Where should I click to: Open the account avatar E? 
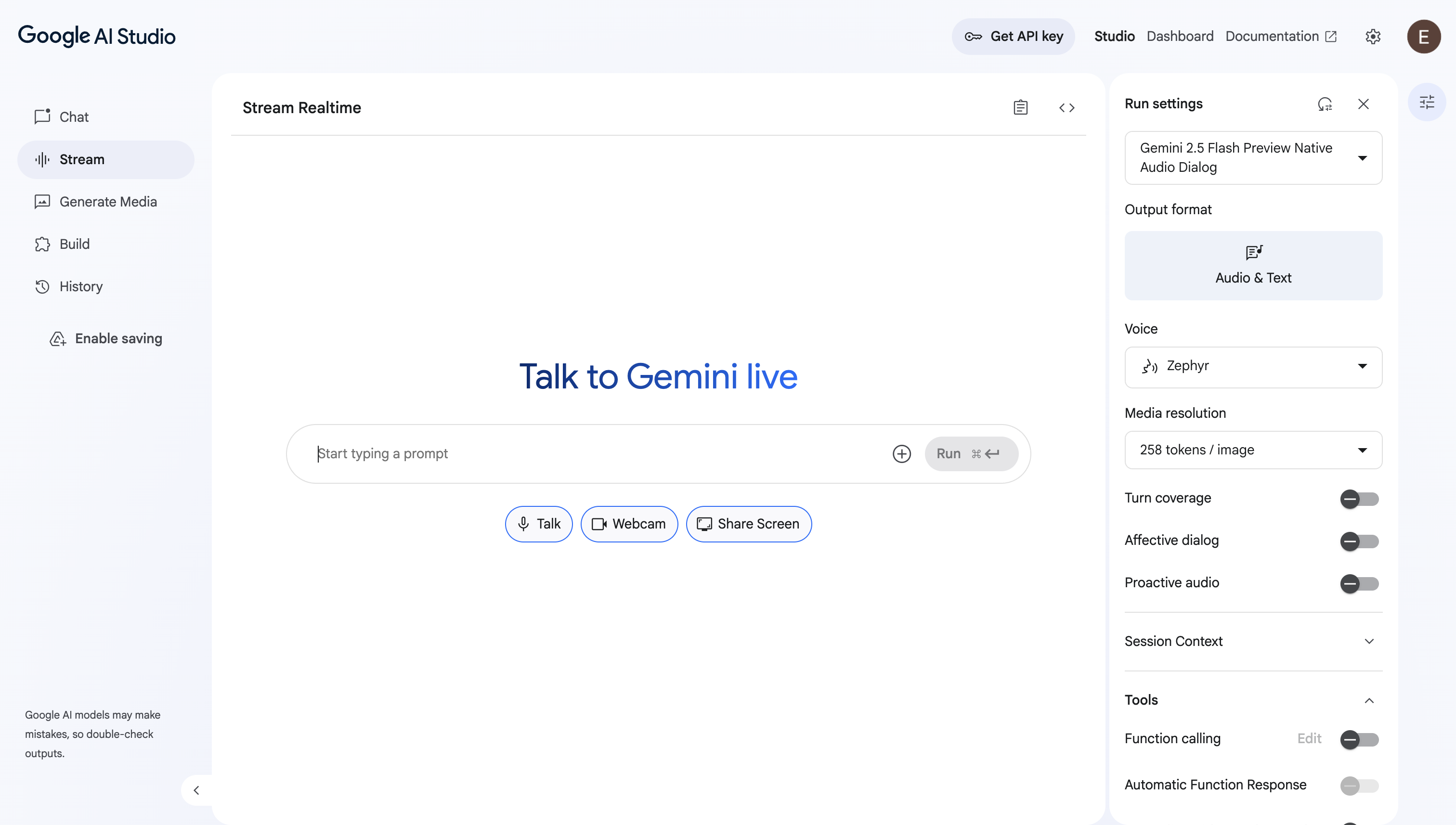(1424, 37)
